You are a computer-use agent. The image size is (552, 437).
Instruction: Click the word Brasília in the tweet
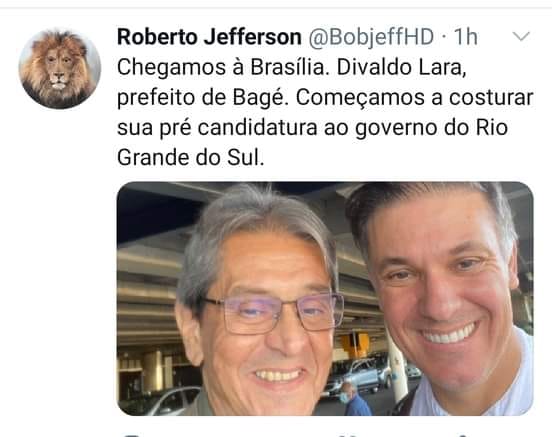(x=291, y=67)
